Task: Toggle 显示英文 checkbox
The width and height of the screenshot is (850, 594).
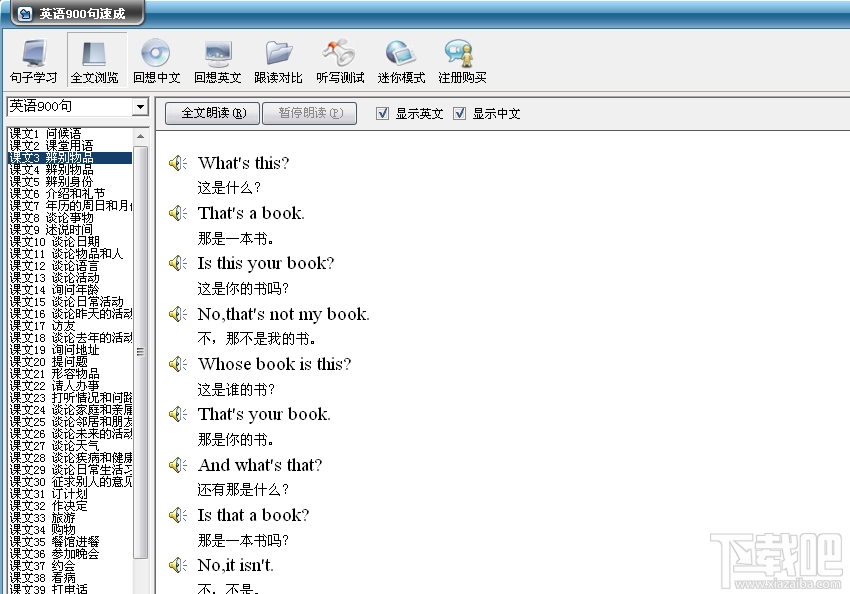Action: coord(382,113)
